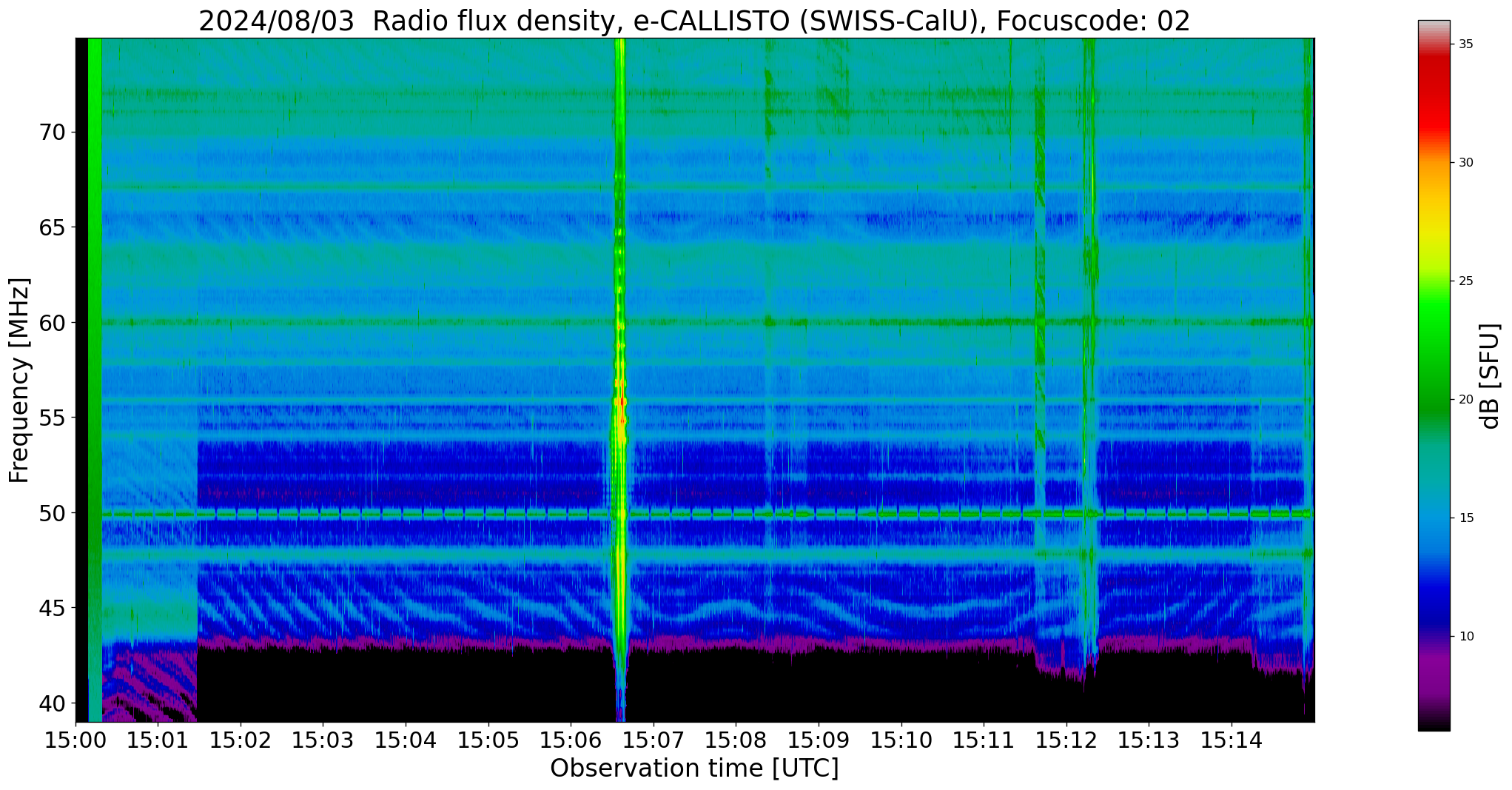Click the 15:11 time tick label

tap(984, 740)
